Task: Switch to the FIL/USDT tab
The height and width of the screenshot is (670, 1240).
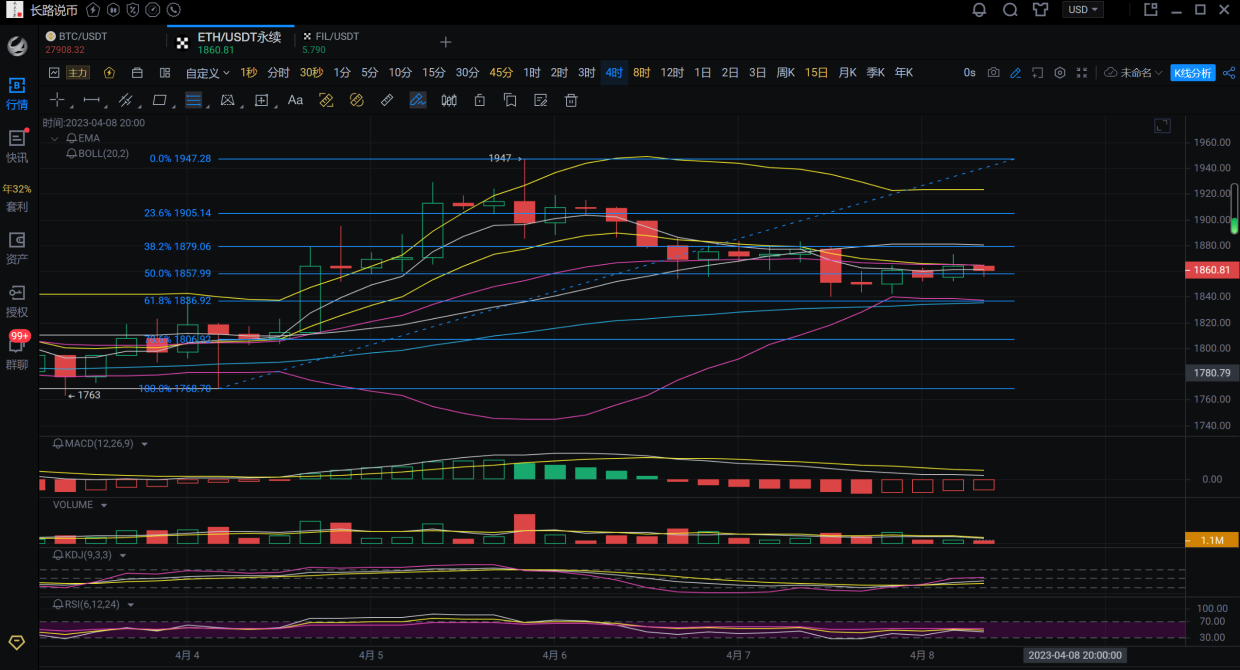Action: pos(335,42)
